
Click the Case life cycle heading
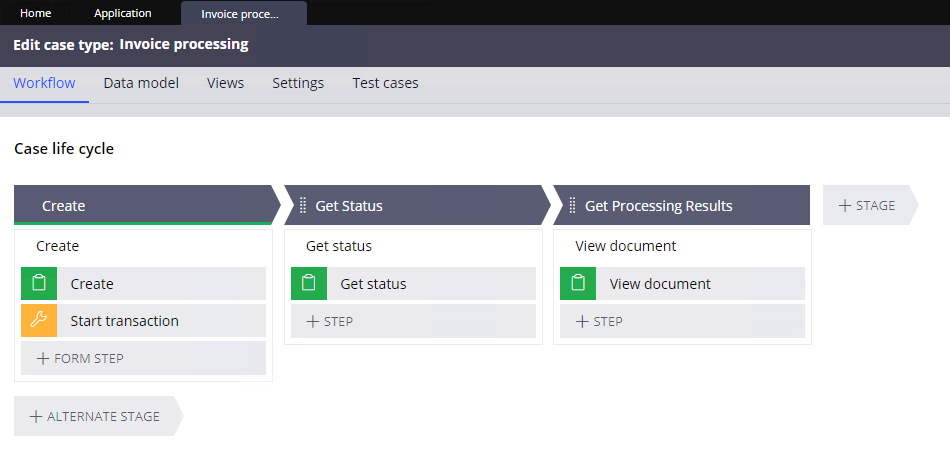click(x=64, y=148)
